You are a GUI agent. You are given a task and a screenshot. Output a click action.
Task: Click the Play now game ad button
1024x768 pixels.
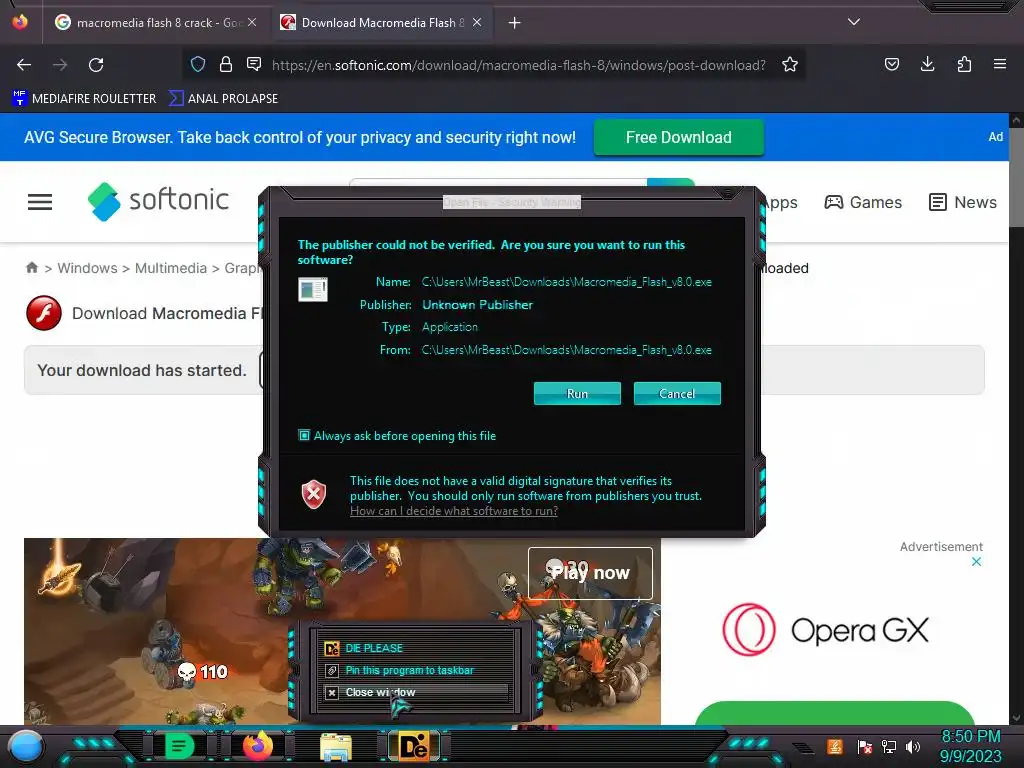(590, 573)
